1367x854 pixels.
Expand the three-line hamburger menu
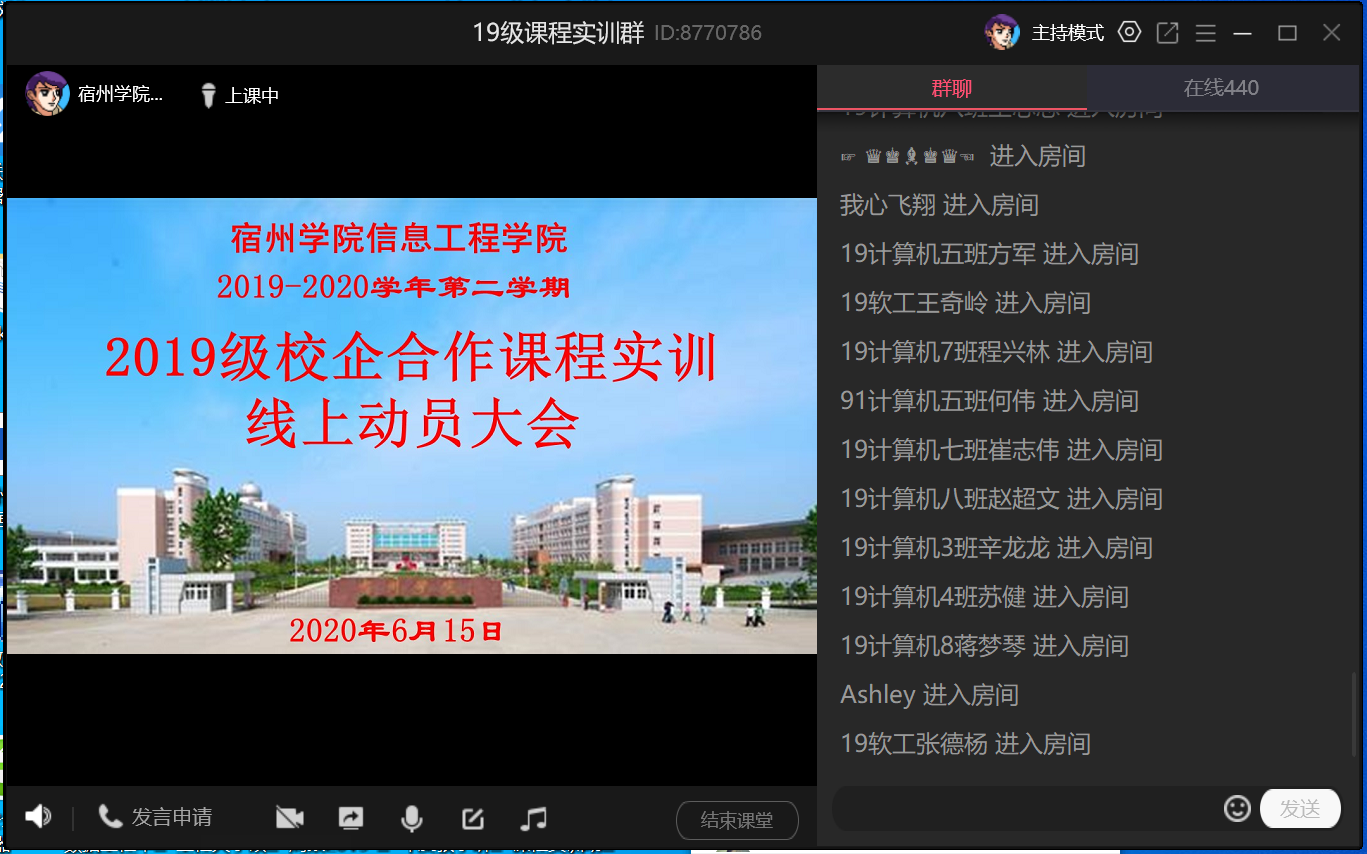tap(1205, 33)
